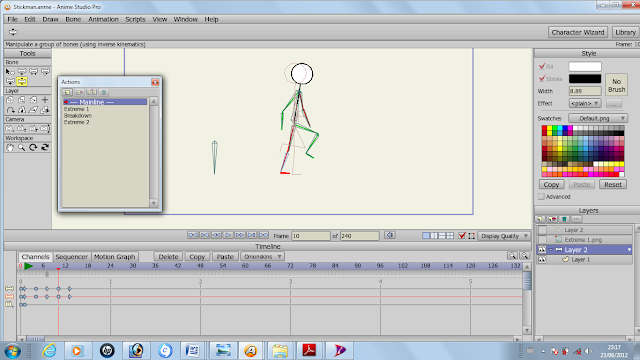Click the stroke Width input field
The image size is (640, 360).
pos(585,91)
